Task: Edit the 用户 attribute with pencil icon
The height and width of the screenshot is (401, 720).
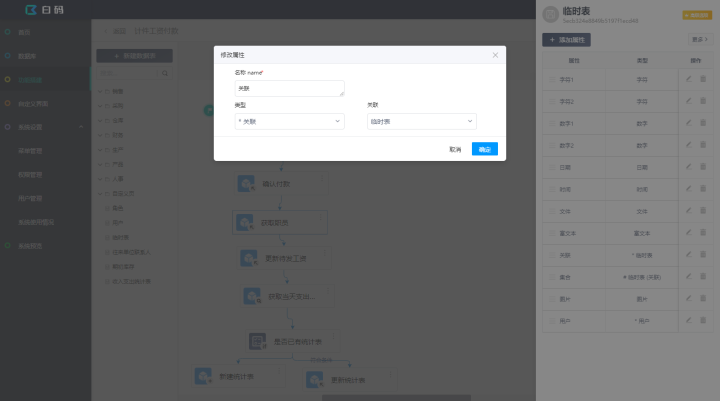Action: pos(689,320)
